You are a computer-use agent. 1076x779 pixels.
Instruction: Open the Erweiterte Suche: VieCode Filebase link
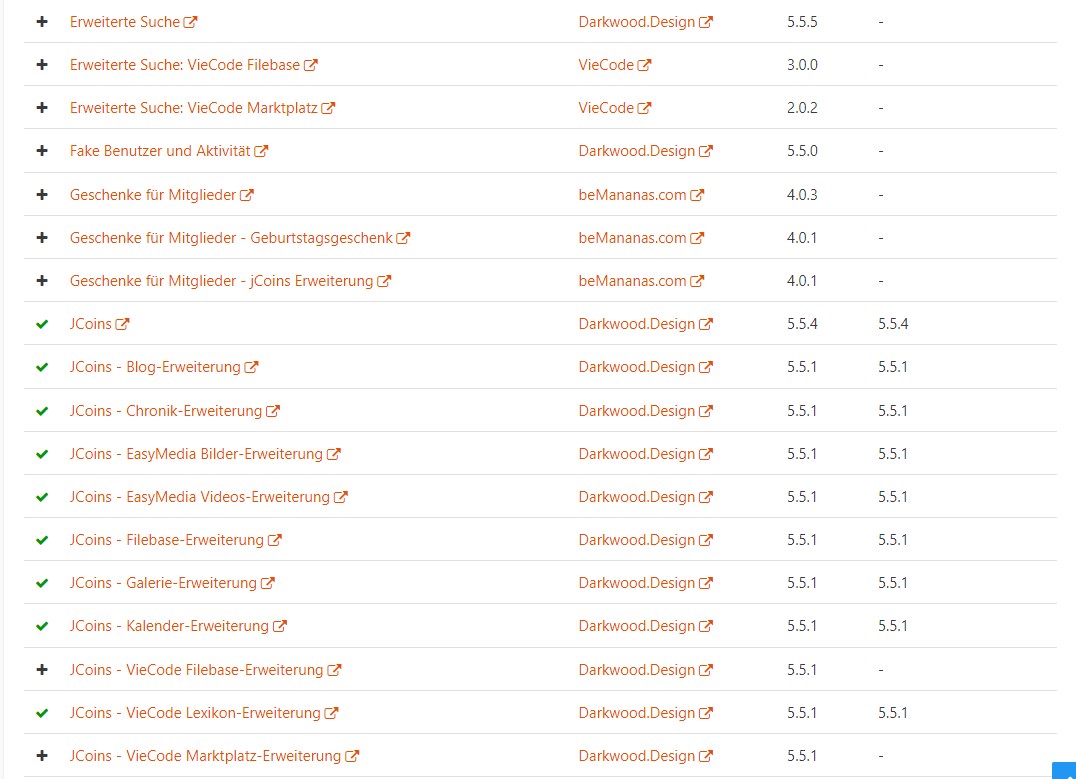184,65
